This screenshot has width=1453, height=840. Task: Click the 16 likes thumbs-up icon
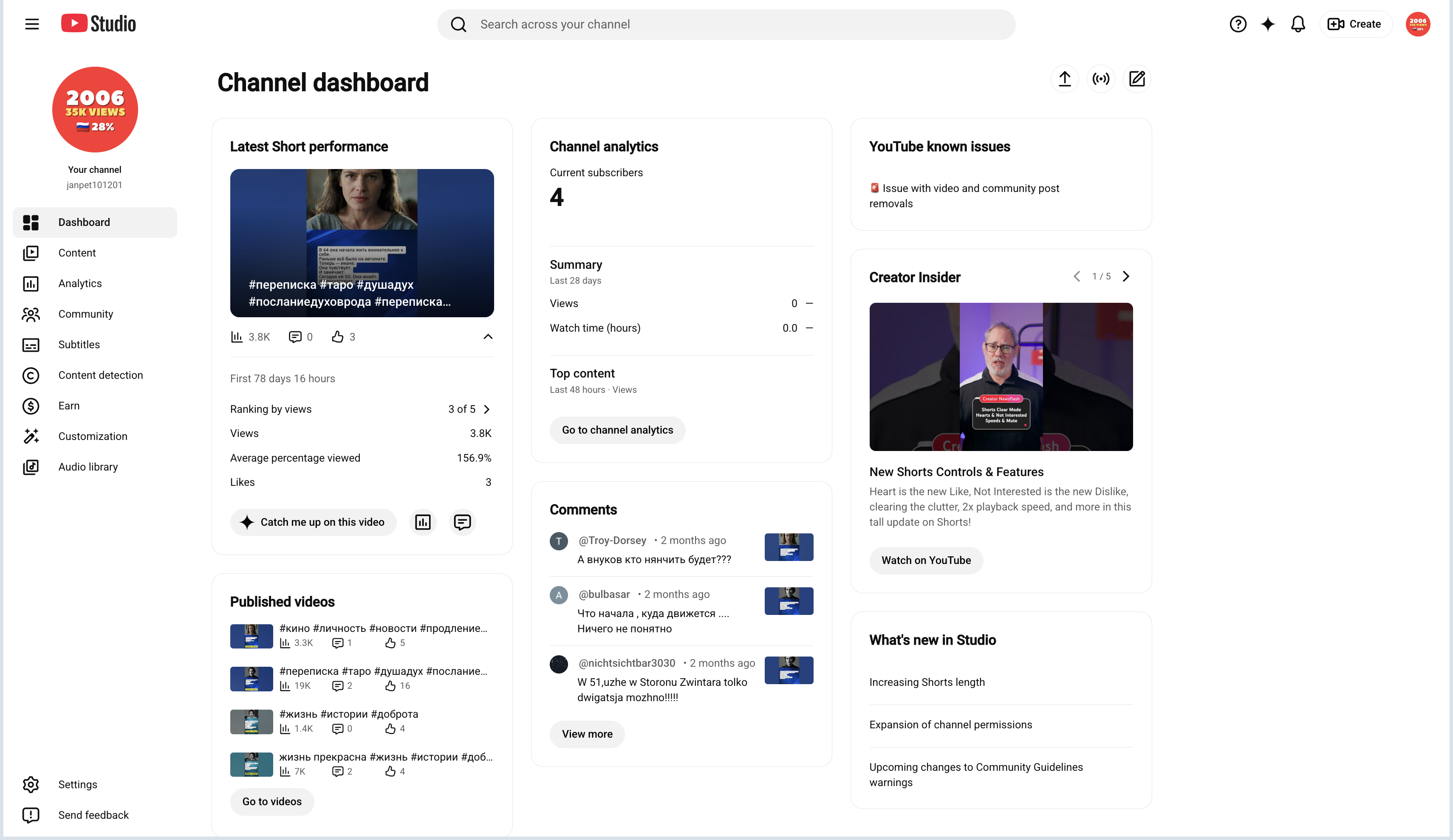click(x=390, y=686)
